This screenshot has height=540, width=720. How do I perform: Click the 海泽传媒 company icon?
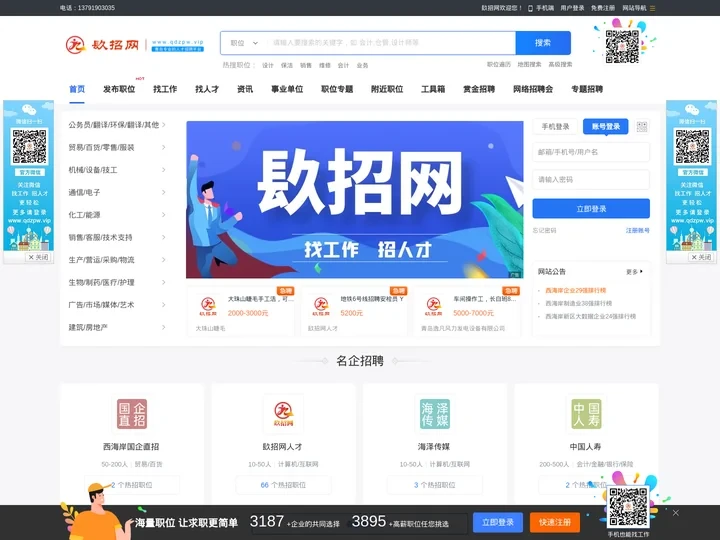coord(434,414)
